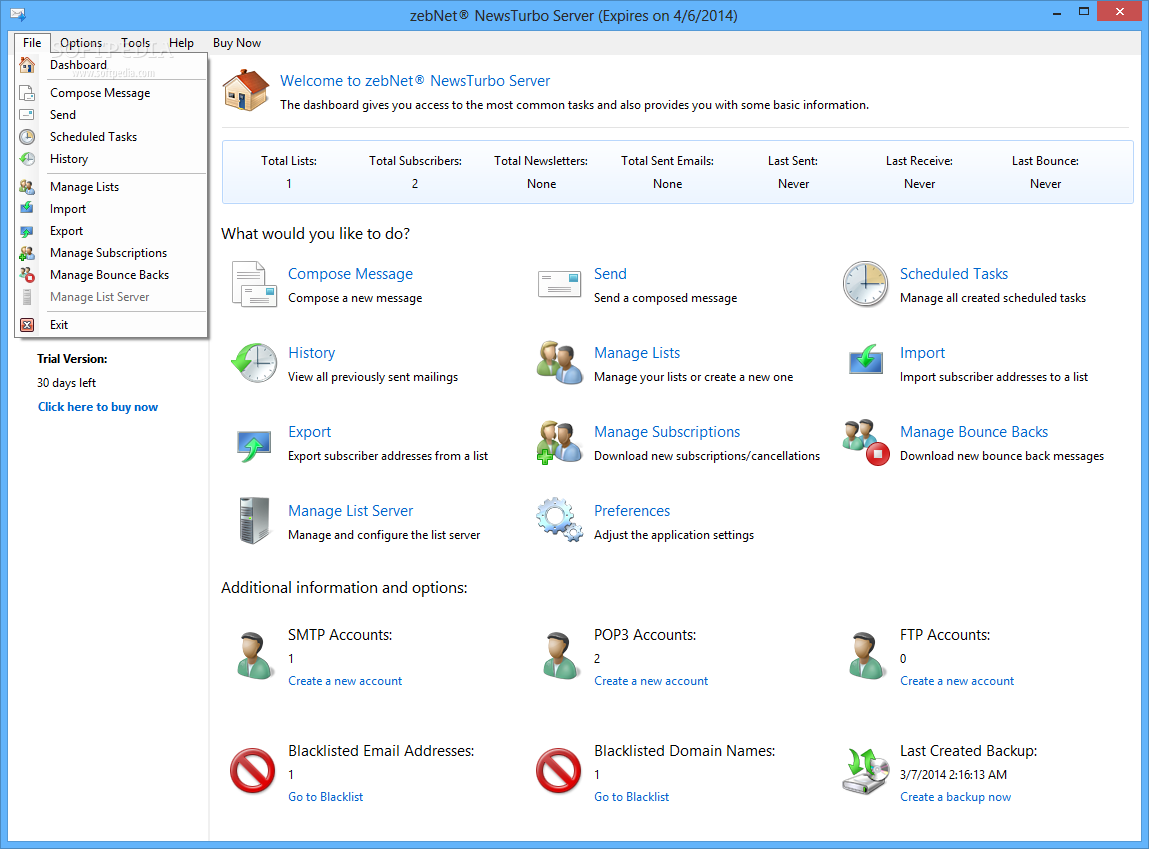The height and width of the screenshot is (849, 1149).
Task: Open the Scheduled Tasks dashboard link
Action: click(x=954, y=274)
